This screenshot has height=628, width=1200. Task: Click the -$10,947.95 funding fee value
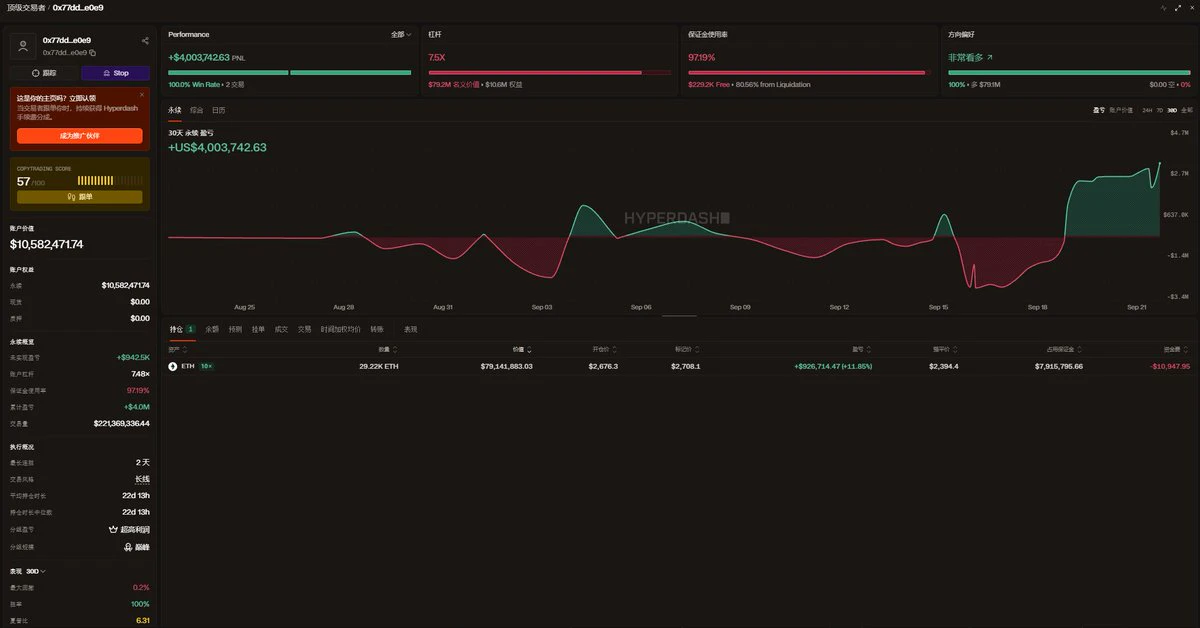pos(1171,366)
